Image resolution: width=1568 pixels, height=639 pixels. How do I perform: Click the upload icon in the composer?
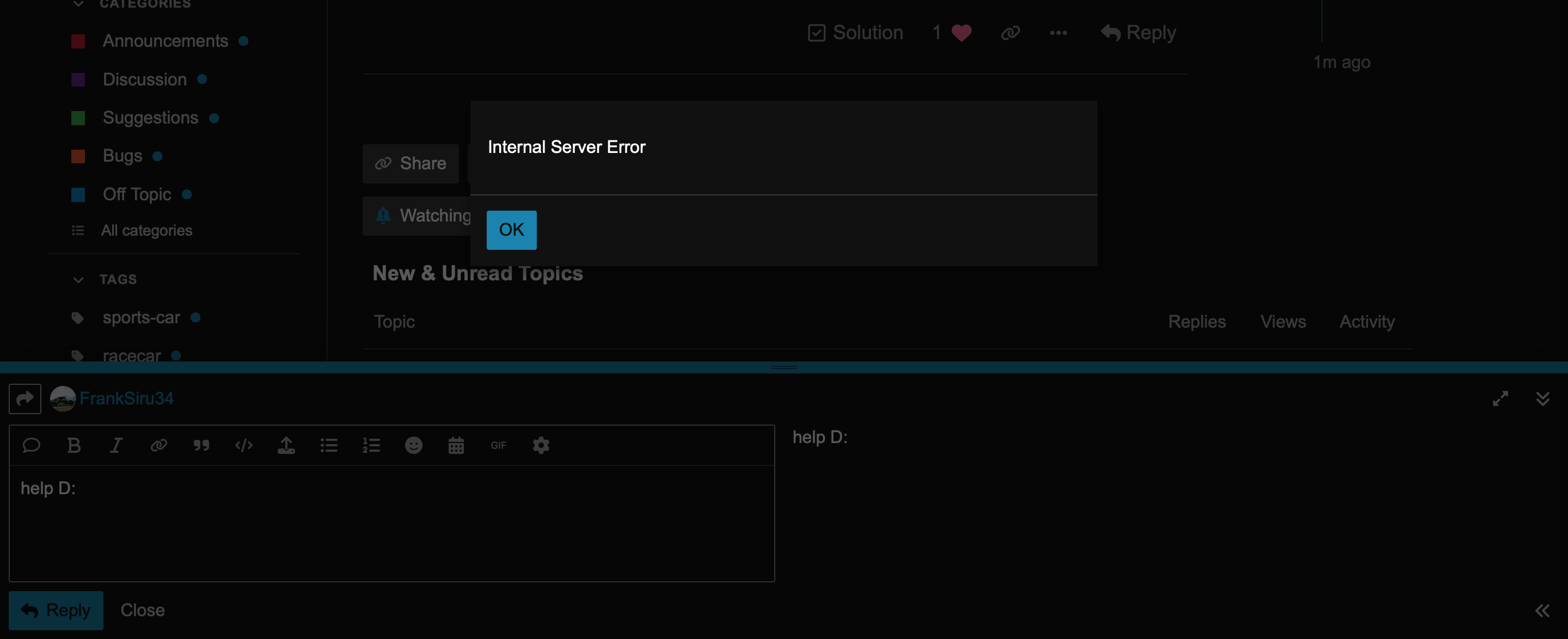pos(286,445)
